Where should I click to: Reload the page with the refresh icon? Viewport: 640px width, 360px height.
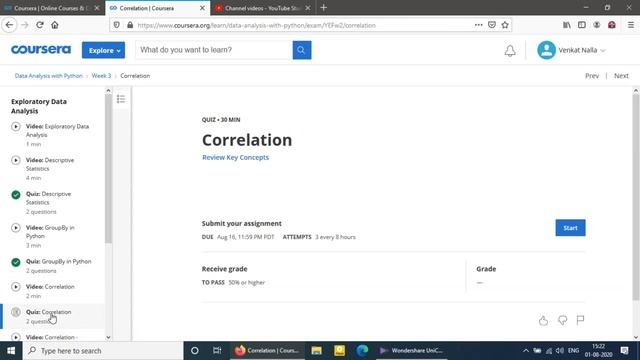40,25
